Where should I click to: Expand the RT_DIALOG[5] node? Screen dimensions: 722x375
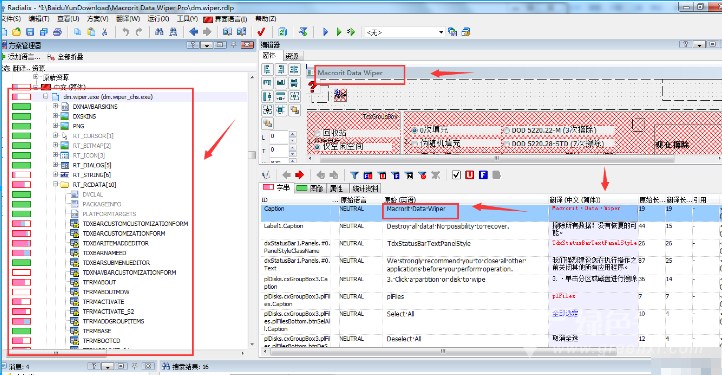pos(55,165)
